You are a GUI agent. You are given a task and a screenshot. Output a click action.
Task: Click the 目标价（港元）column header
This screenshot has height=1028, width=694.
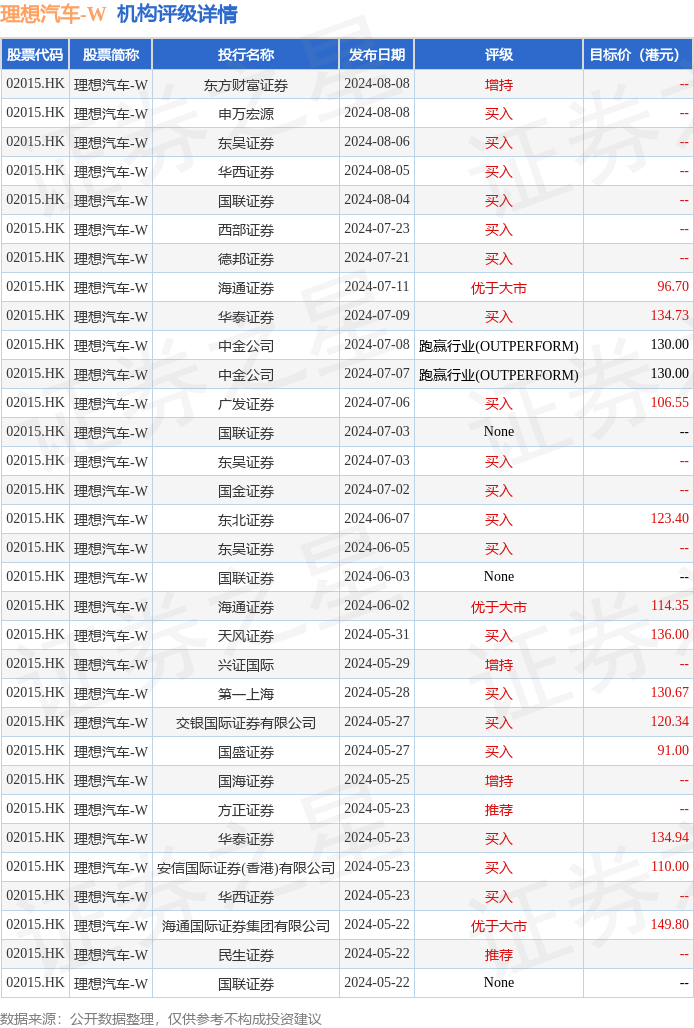[x=638, y=55]
